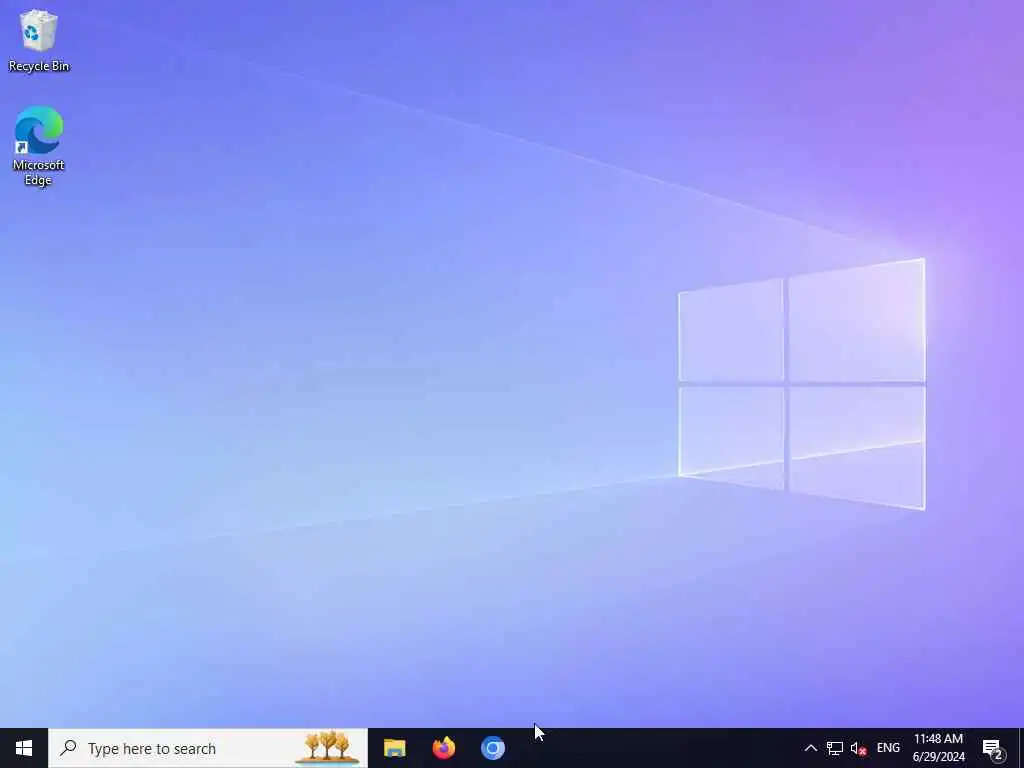Select the Recycle Bin desktop icon

pos(39,40)
